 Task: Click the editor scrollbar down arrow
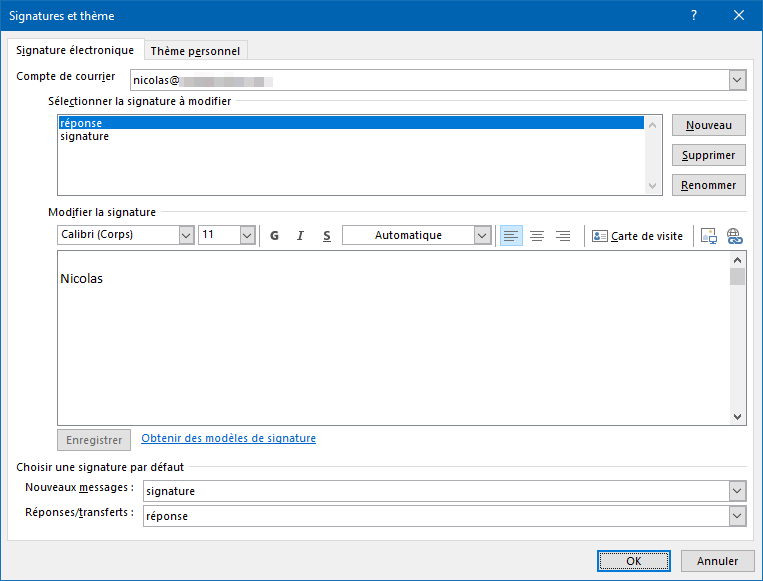click(x=737, y=417)
